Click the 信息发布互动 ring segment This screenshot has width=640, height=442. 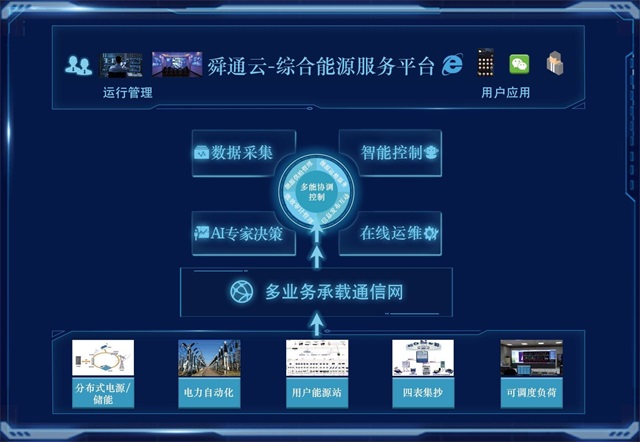click(336, 211)
